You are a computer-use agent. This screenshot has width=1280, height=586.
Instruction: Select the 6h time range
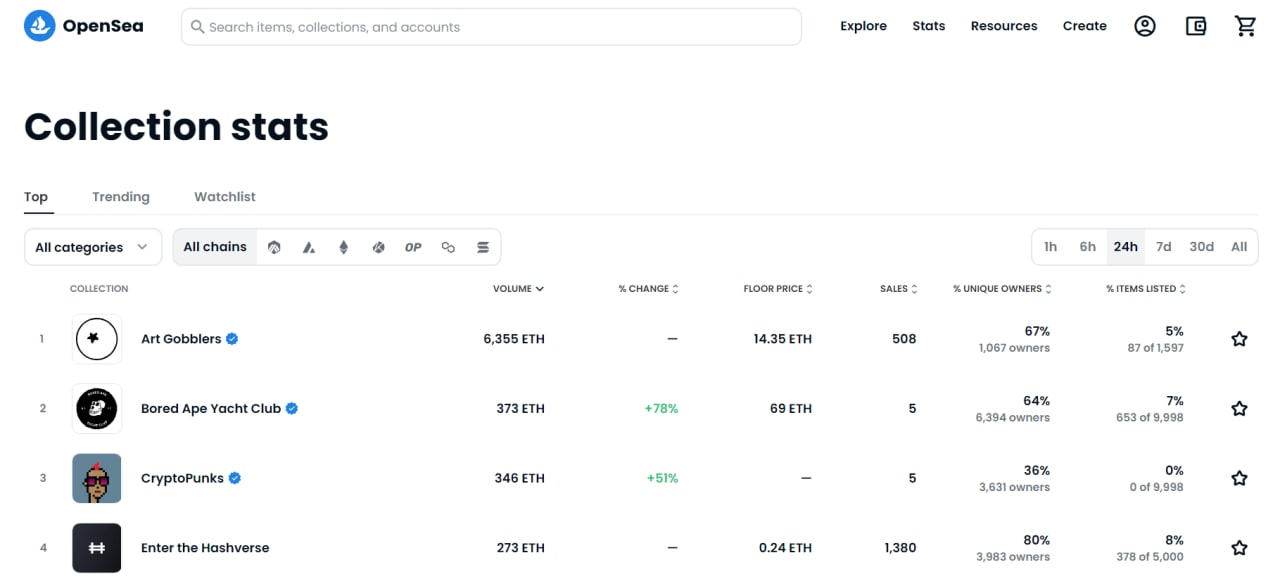1087,247
